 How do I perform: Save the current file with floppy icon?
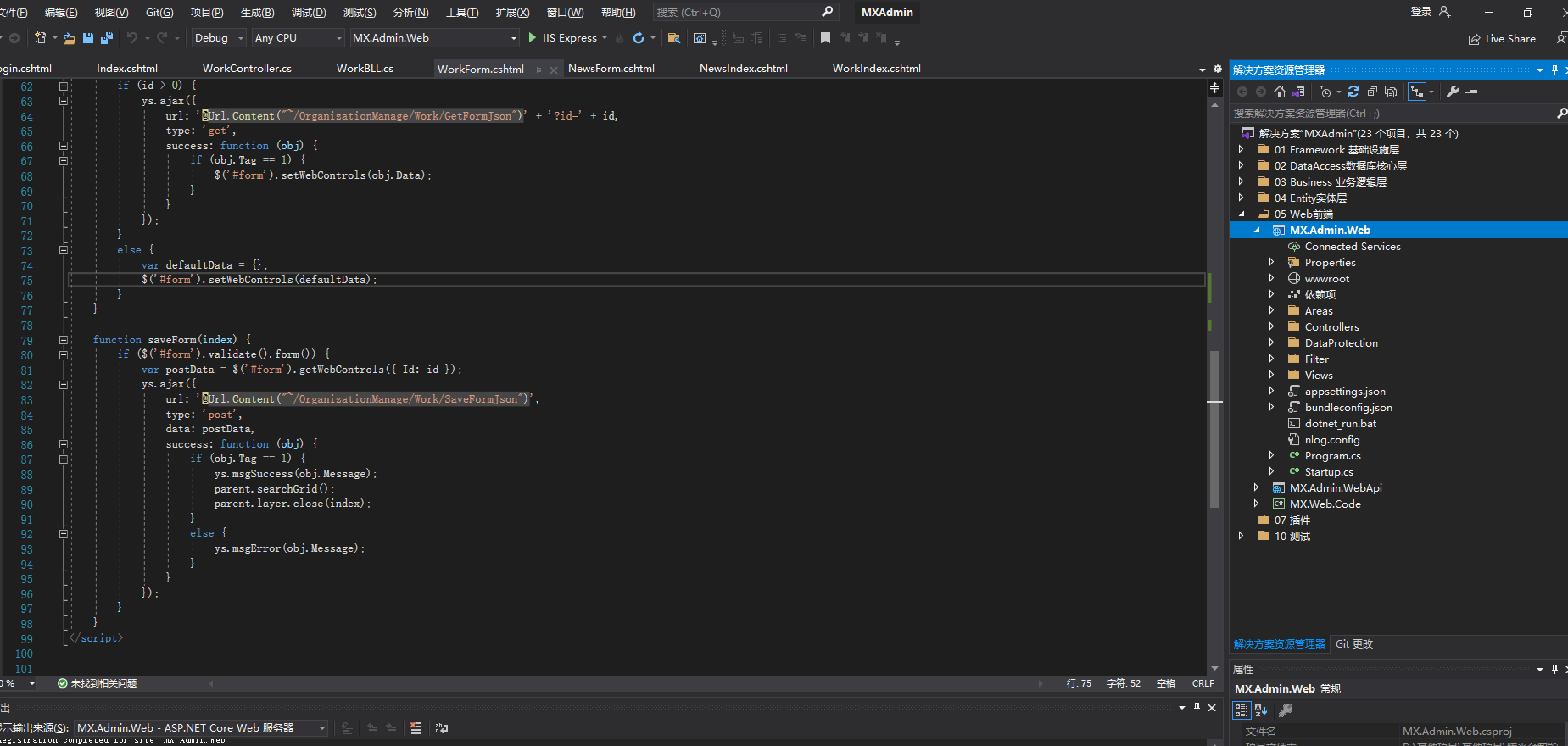point(88,38)
